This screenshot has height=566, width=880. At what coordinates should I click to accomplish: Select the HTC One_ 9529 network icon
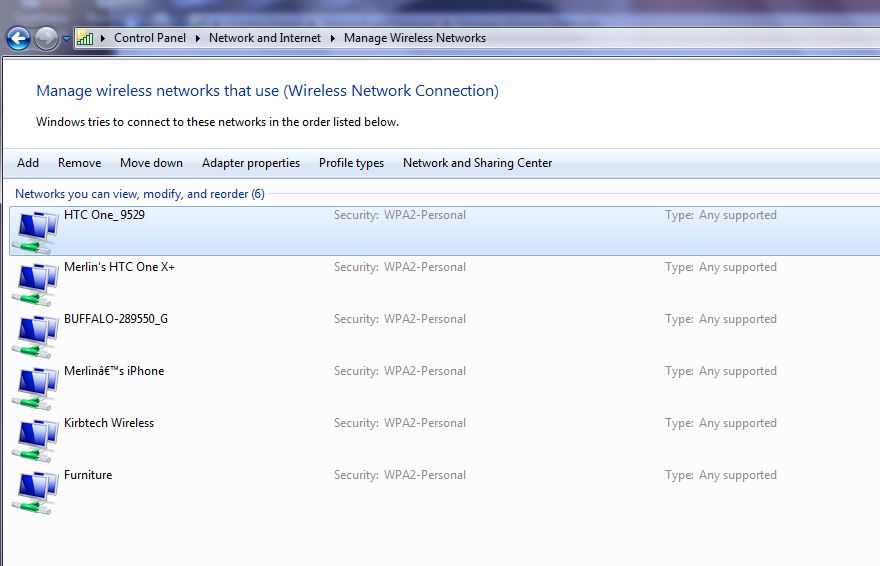pos(36,232)
